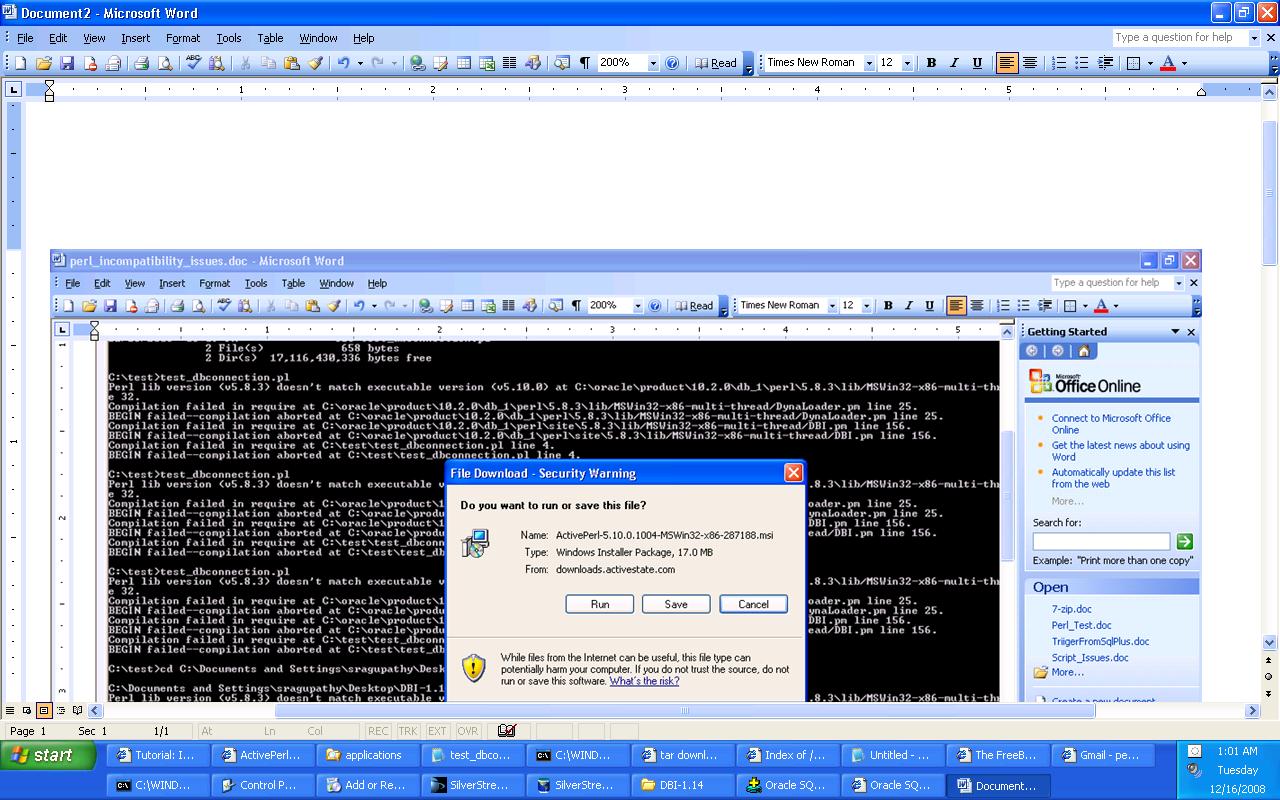Screen dimensions: 1280x800
Task: Click the Document2 horizontal scrollbar thumb
Action: pos(685,711)
